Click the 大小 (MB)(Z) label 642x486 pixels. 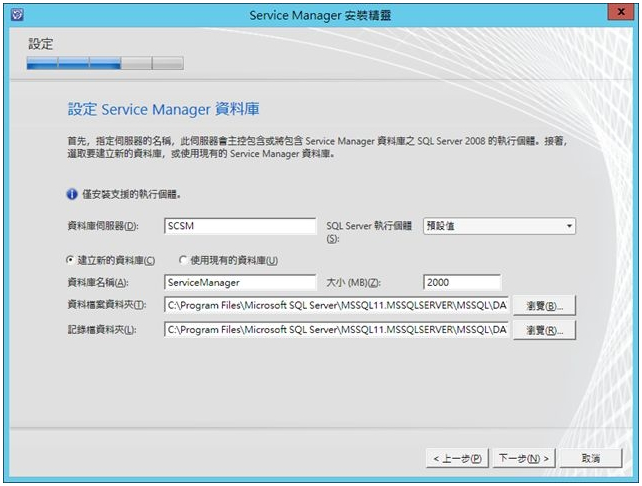coord(353,283)
